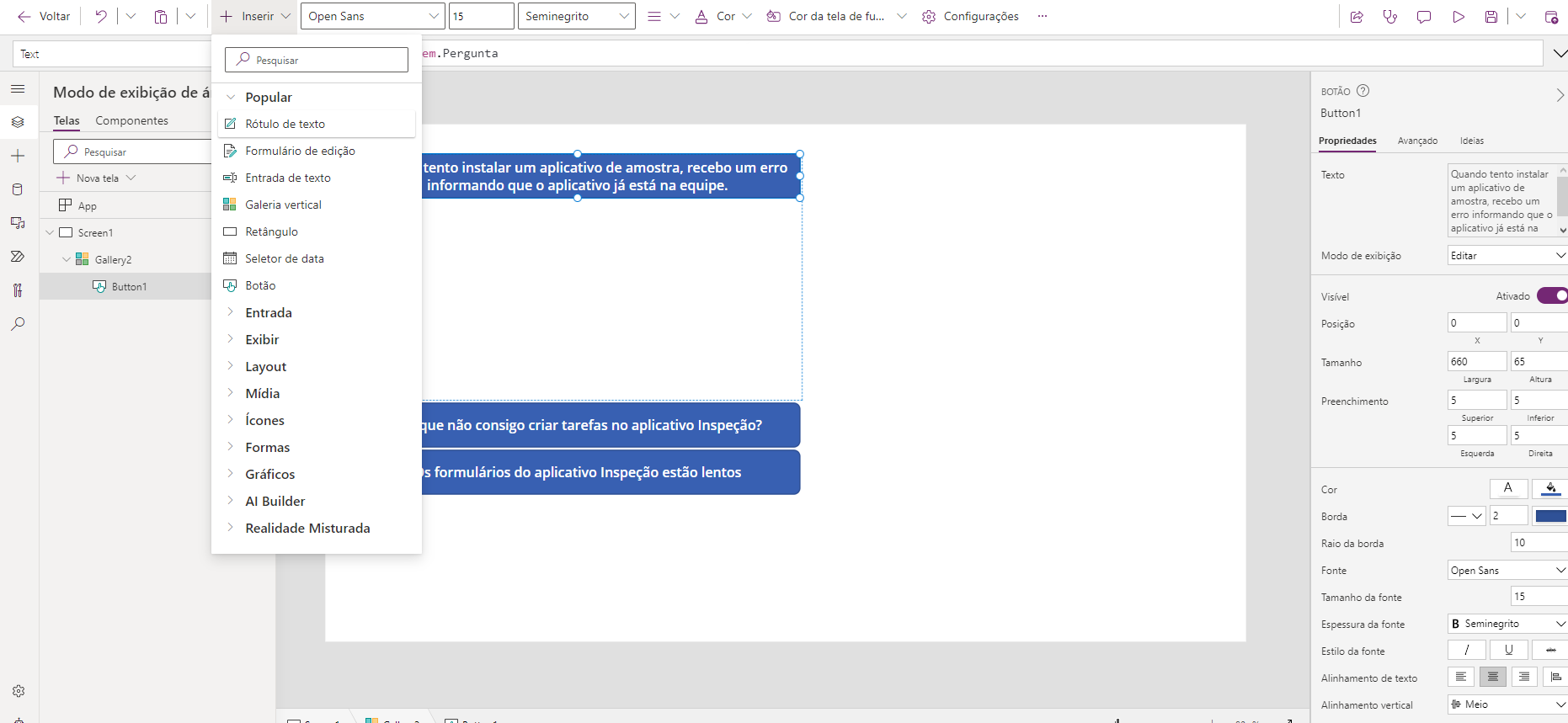The height and width of the screenshot is (723, 1568).
Task: Toggle italic in Estilo da fonte
Action: 1466,650
